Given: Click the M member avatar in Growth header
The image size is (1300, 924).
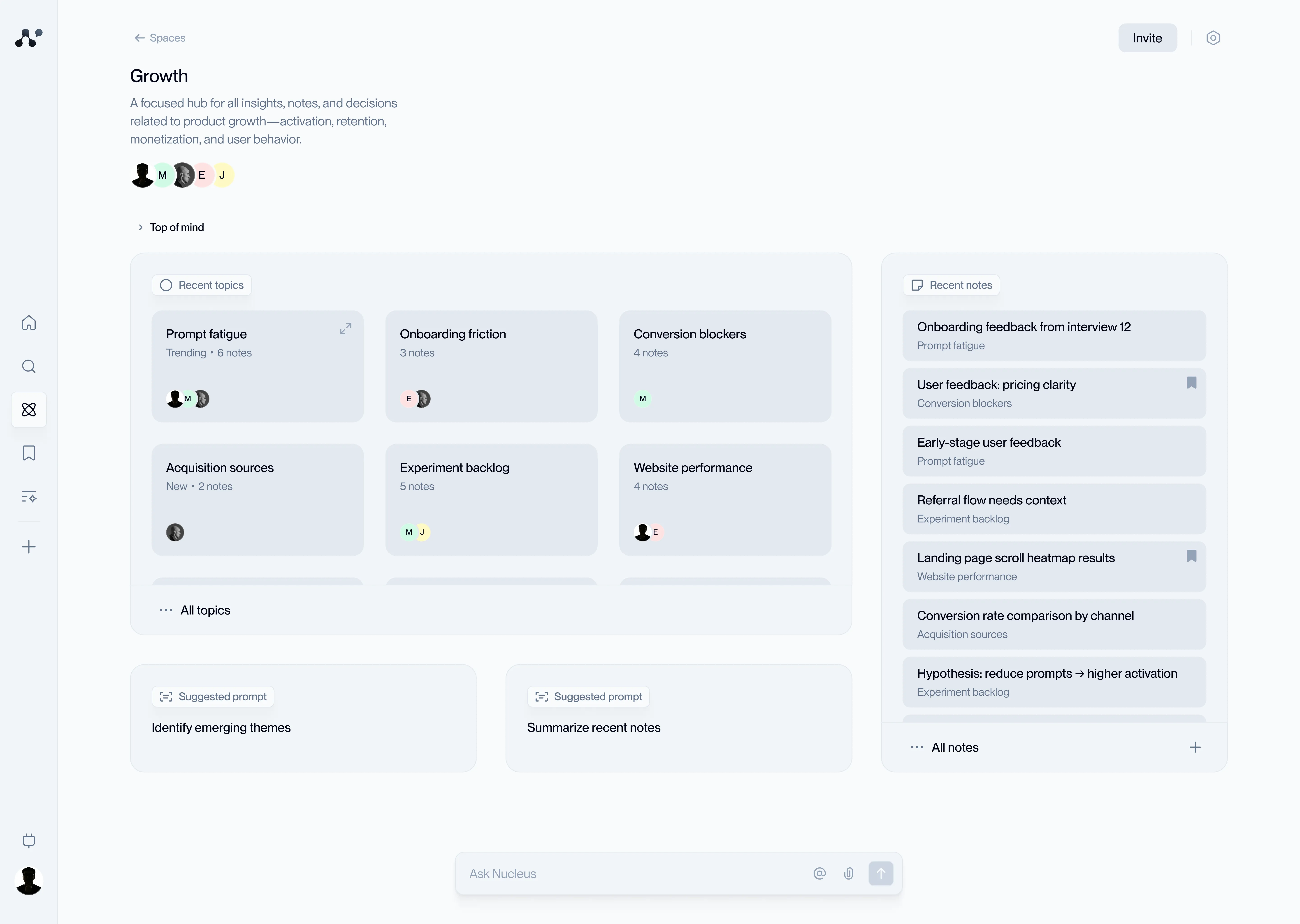Looking at the screenshot, I should (x=163, y=175).
